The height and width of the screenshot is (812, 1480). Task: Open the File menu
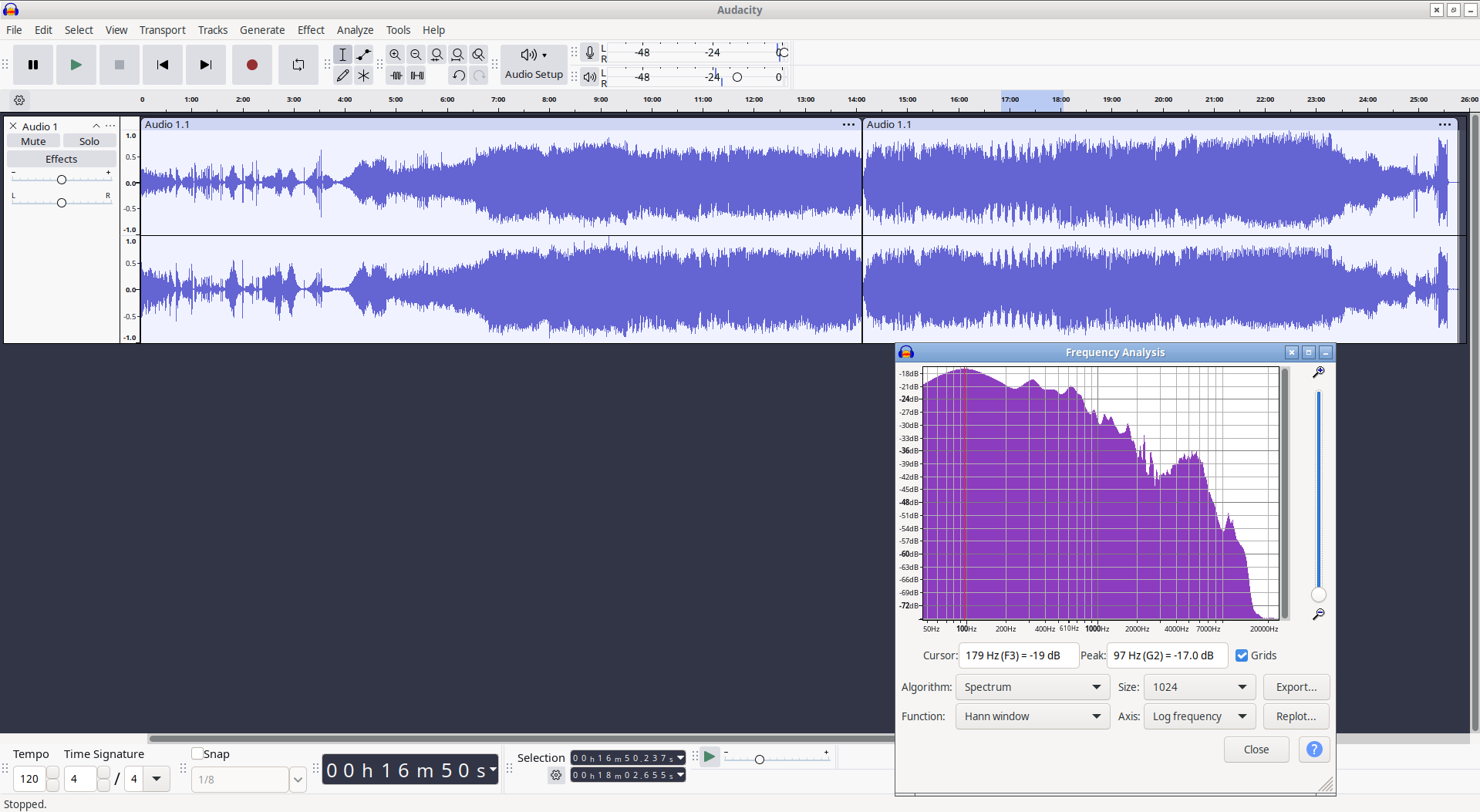(x=14, y=30)
